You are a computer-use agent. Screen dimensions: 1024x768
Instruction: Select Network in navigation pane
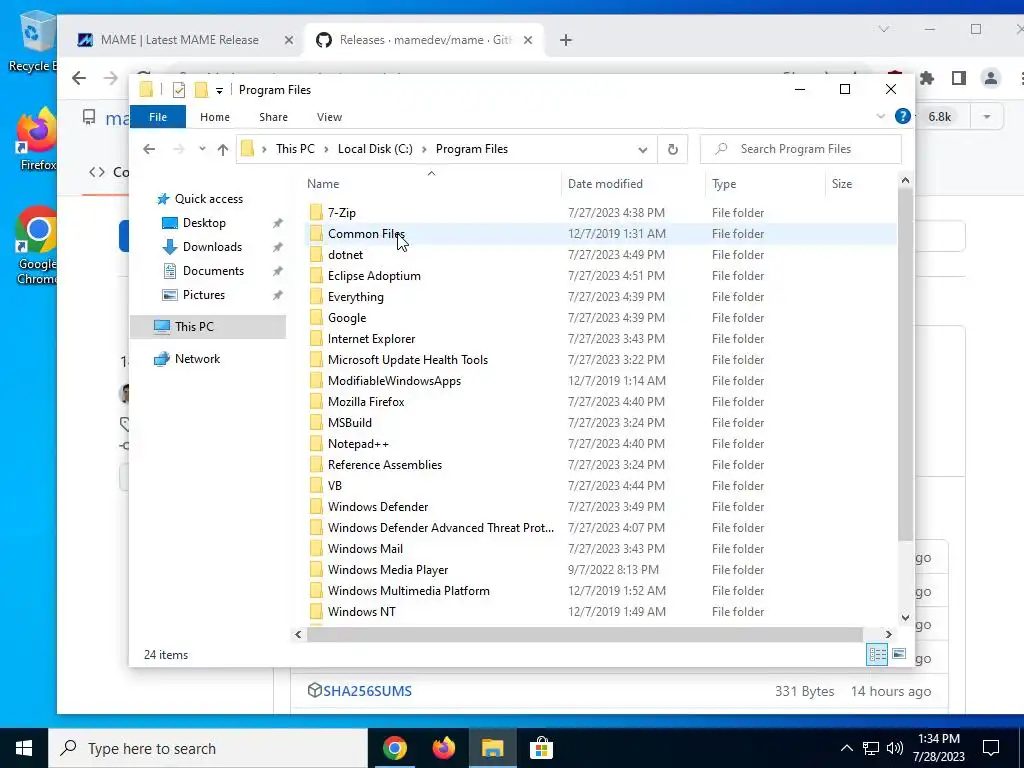[x=197, y=359]
